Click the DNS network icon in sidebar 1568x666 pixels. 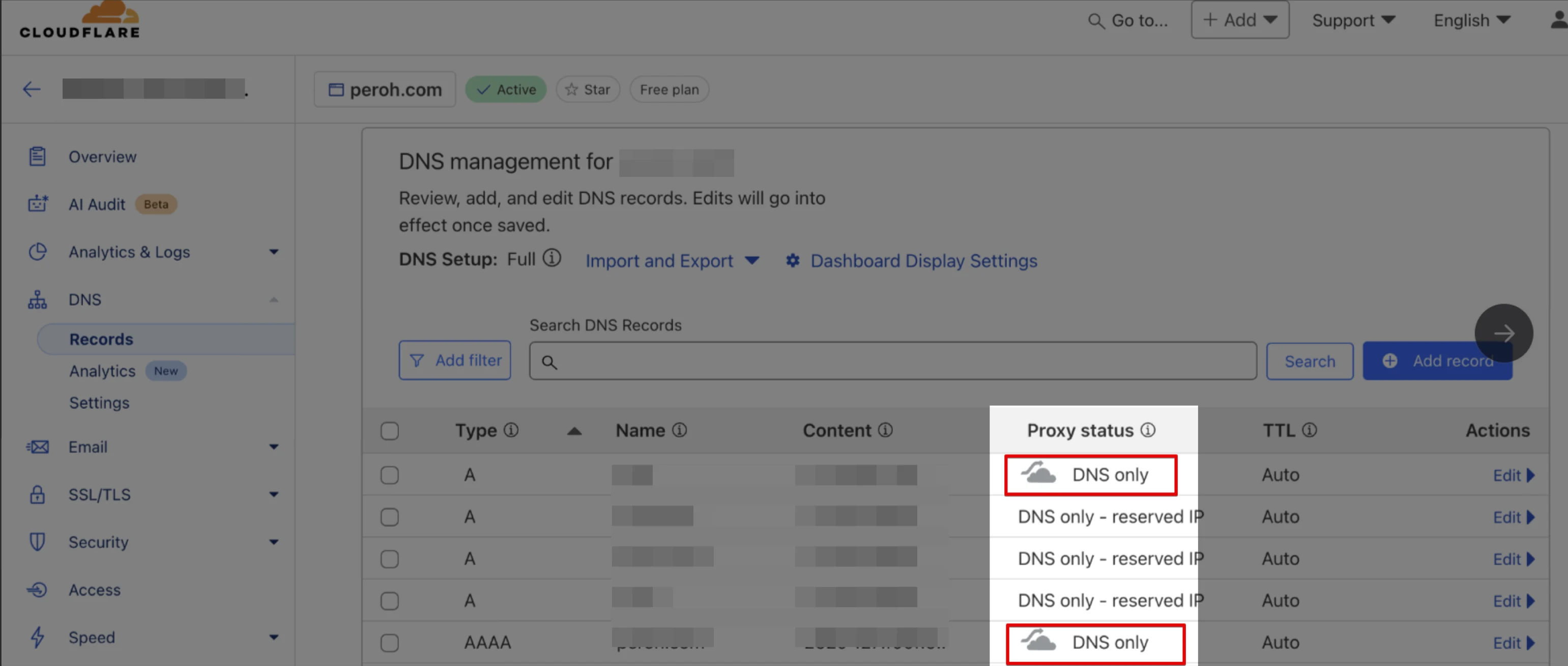[37, 299]
